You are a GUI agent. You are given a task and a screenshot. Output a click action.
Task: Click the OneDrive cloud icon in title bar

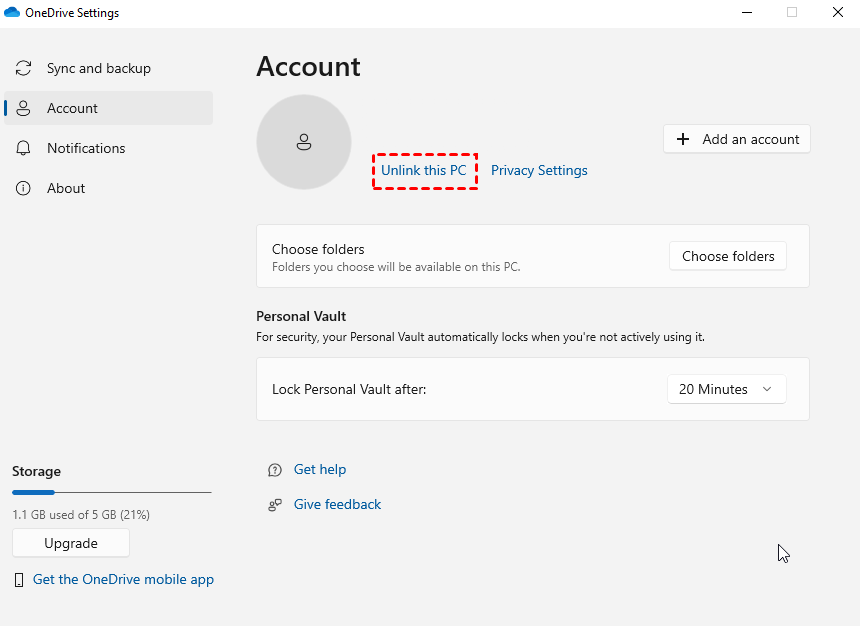point(12,13)
